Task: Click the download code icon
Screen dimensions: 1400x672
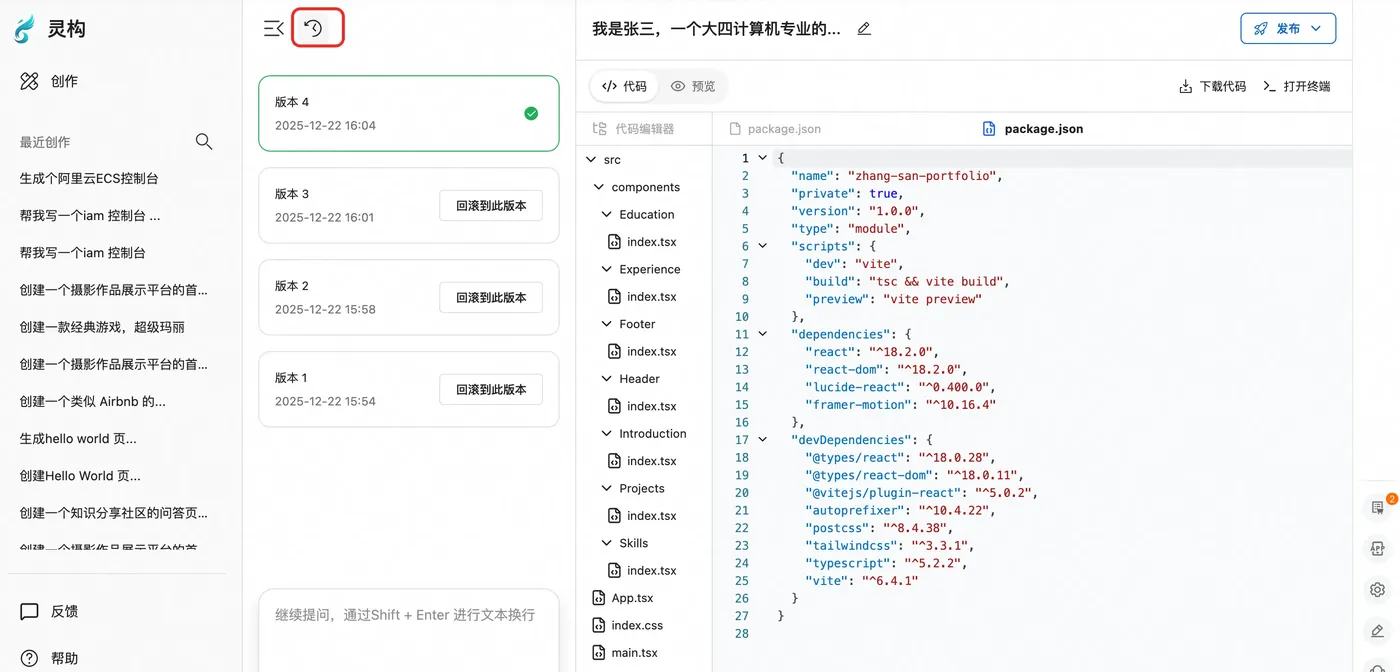Action: (1185, 87)
